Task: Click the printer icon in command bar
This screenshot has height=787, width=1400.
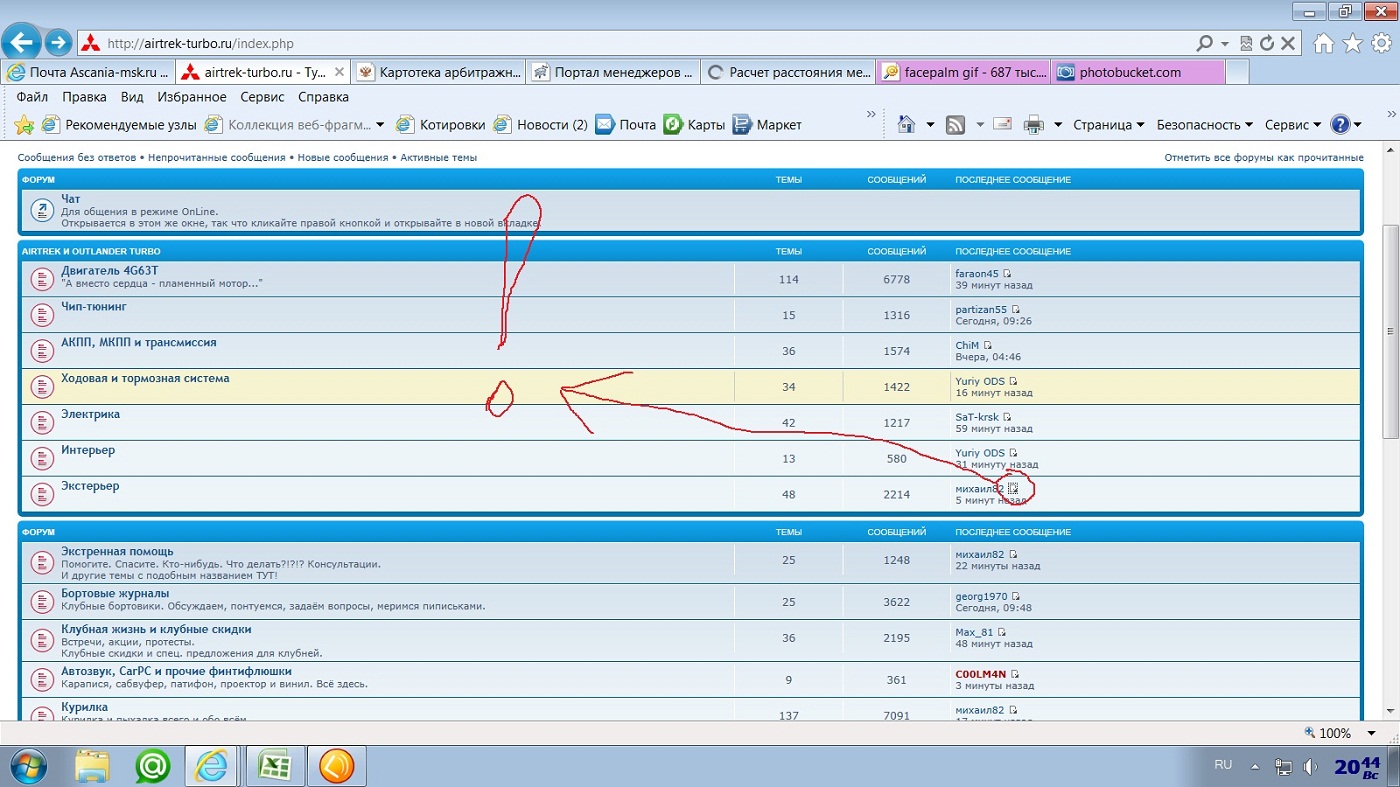Action: tap(1033, 125)
